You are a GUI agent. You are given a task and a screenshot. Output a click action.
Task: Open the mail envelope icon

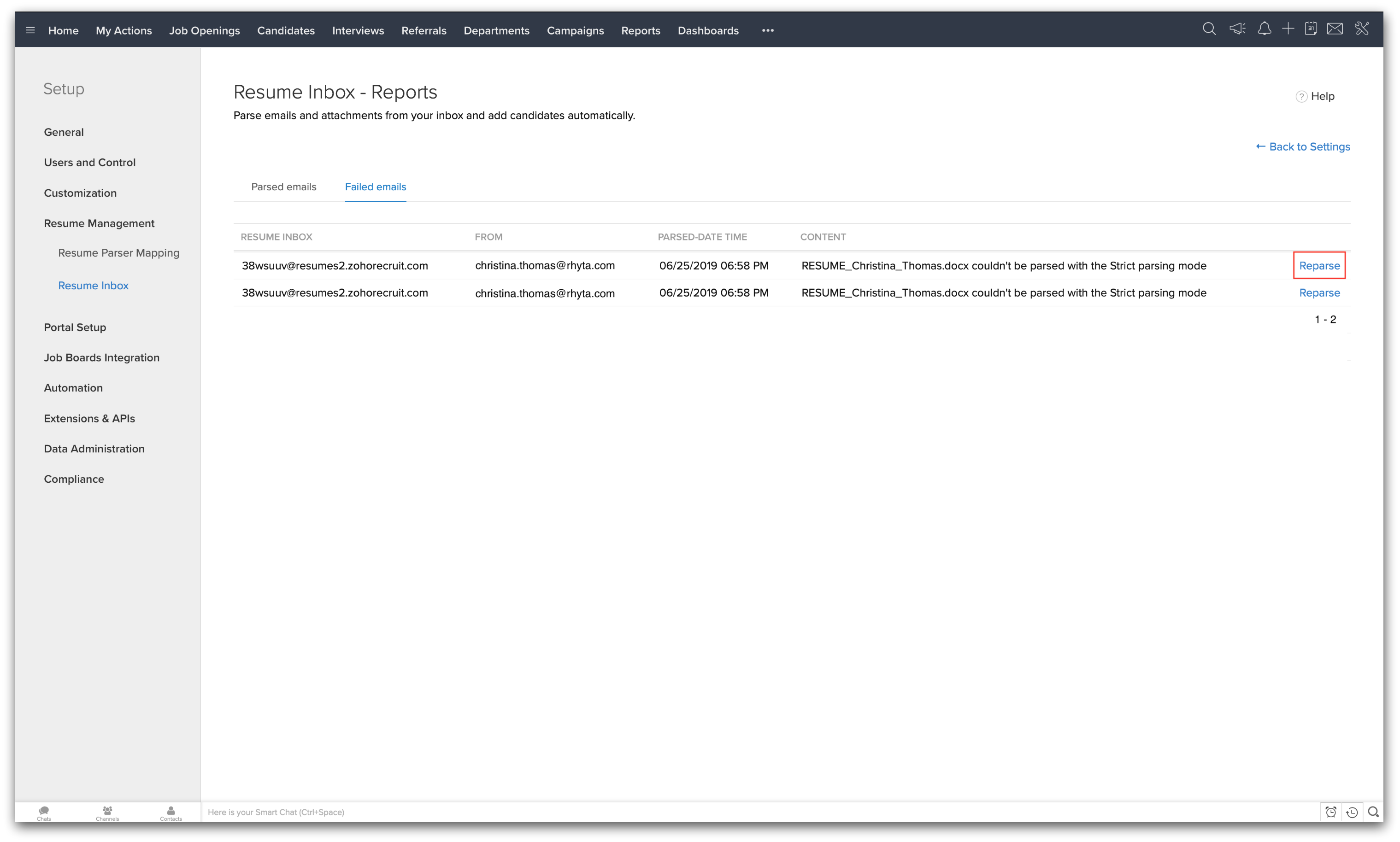(x=1335, y=29)
